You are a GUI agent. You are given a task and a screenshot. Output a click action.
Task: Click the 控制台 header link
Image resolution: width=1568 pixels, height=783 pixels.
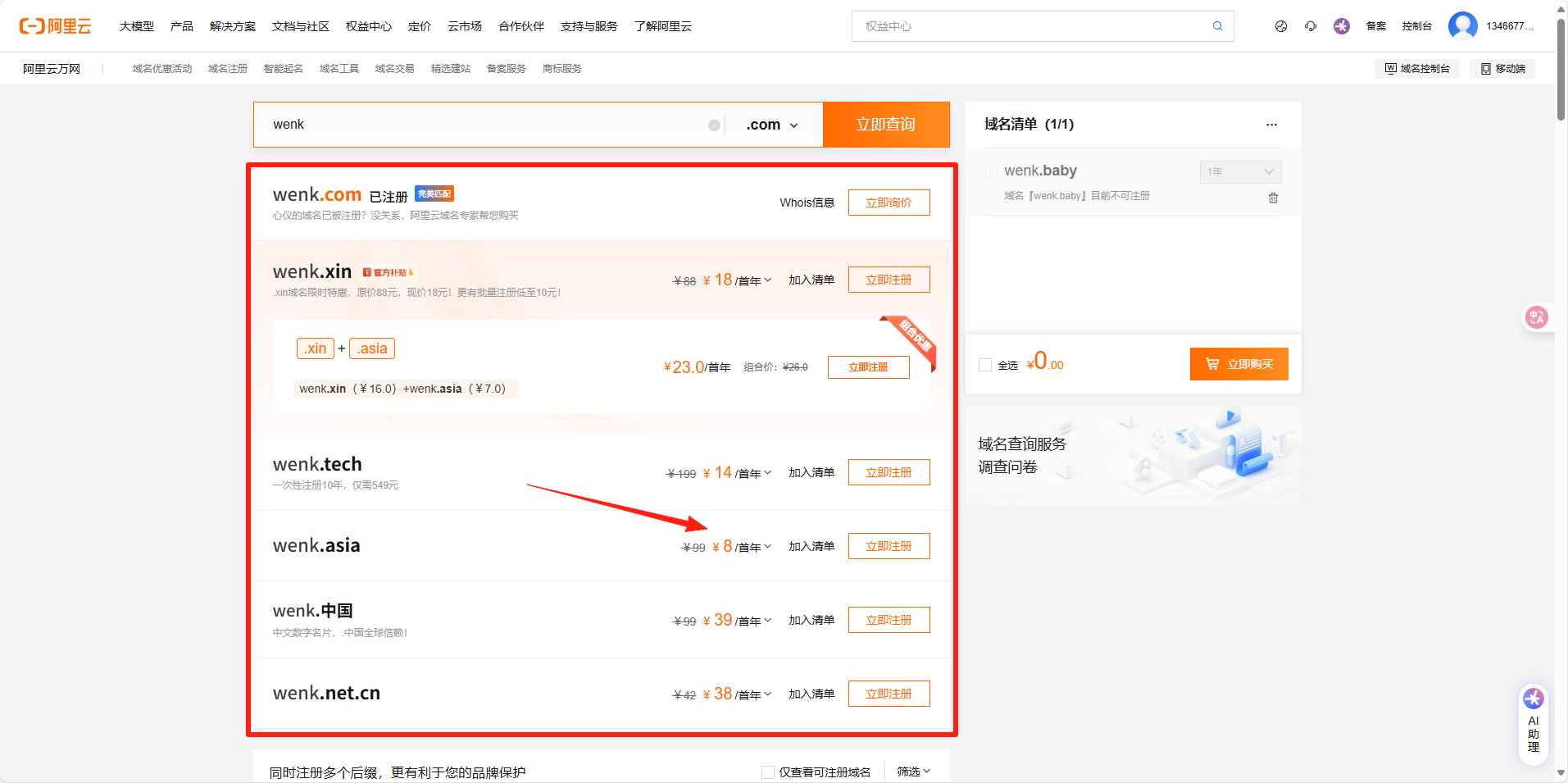1416,26
